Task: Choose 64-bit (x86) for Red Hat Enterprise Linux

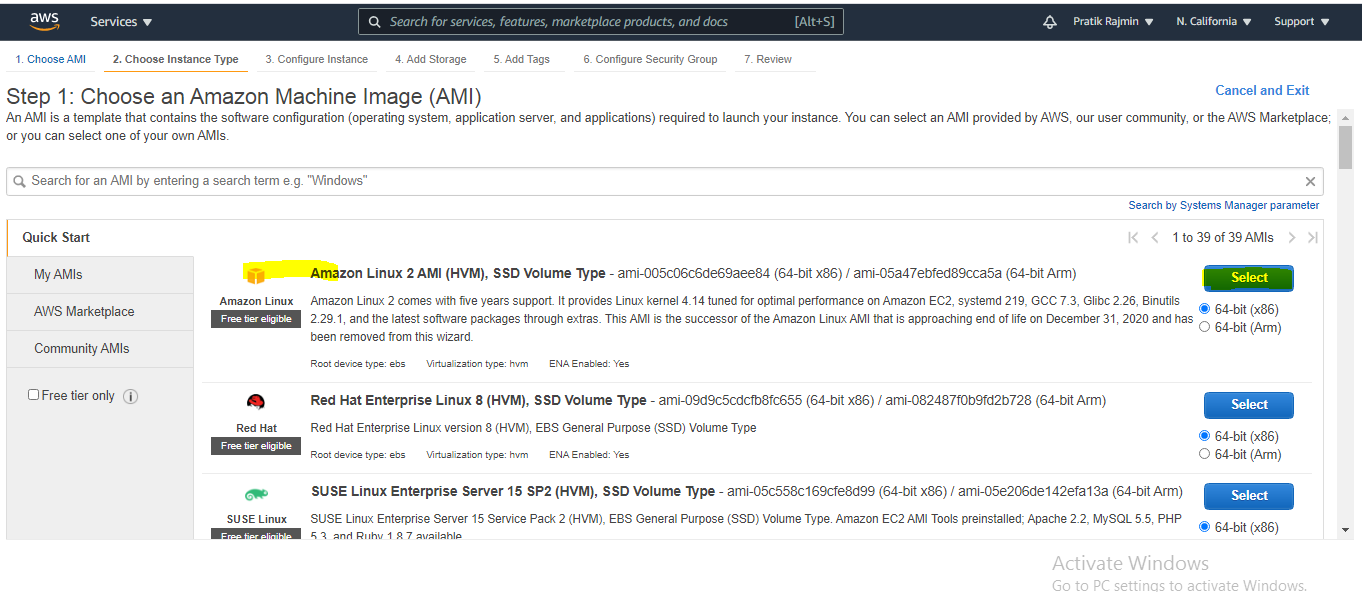Action: tap(1204, 436)
